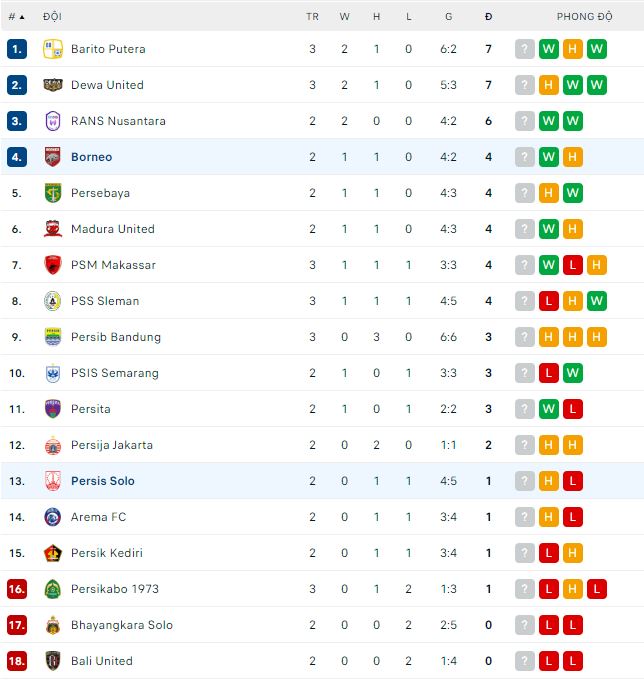
Task: Sort standings by W wins header
Action: tap(344, 17)
